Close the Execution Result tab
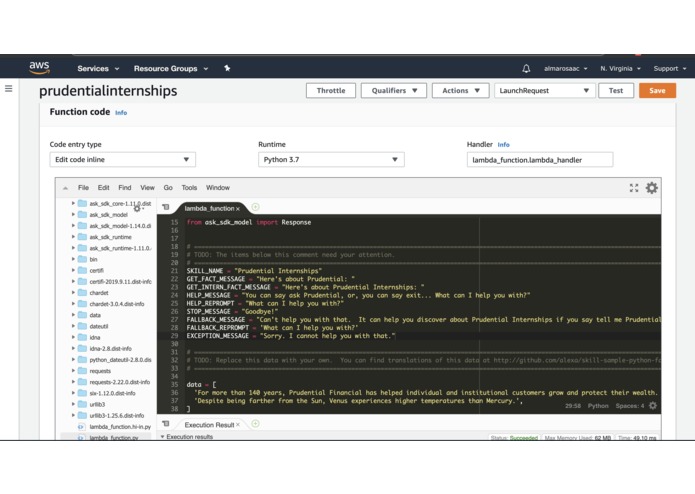Image resolution: width=695 pixels, height=494 pixels. 238,425
